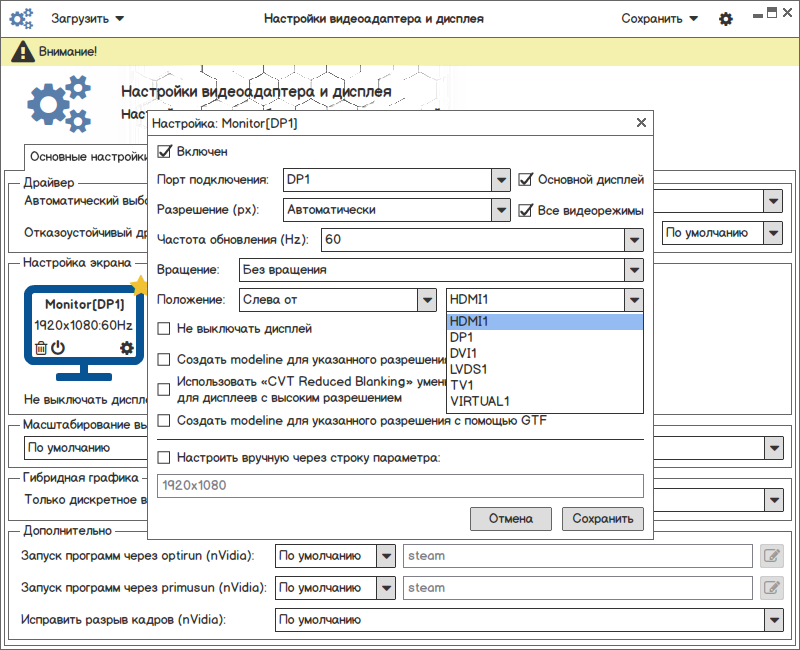Open the gear settings inside Monitor[DP1]
The width and height of the screenshot is (800, 650).
(126, 348)
